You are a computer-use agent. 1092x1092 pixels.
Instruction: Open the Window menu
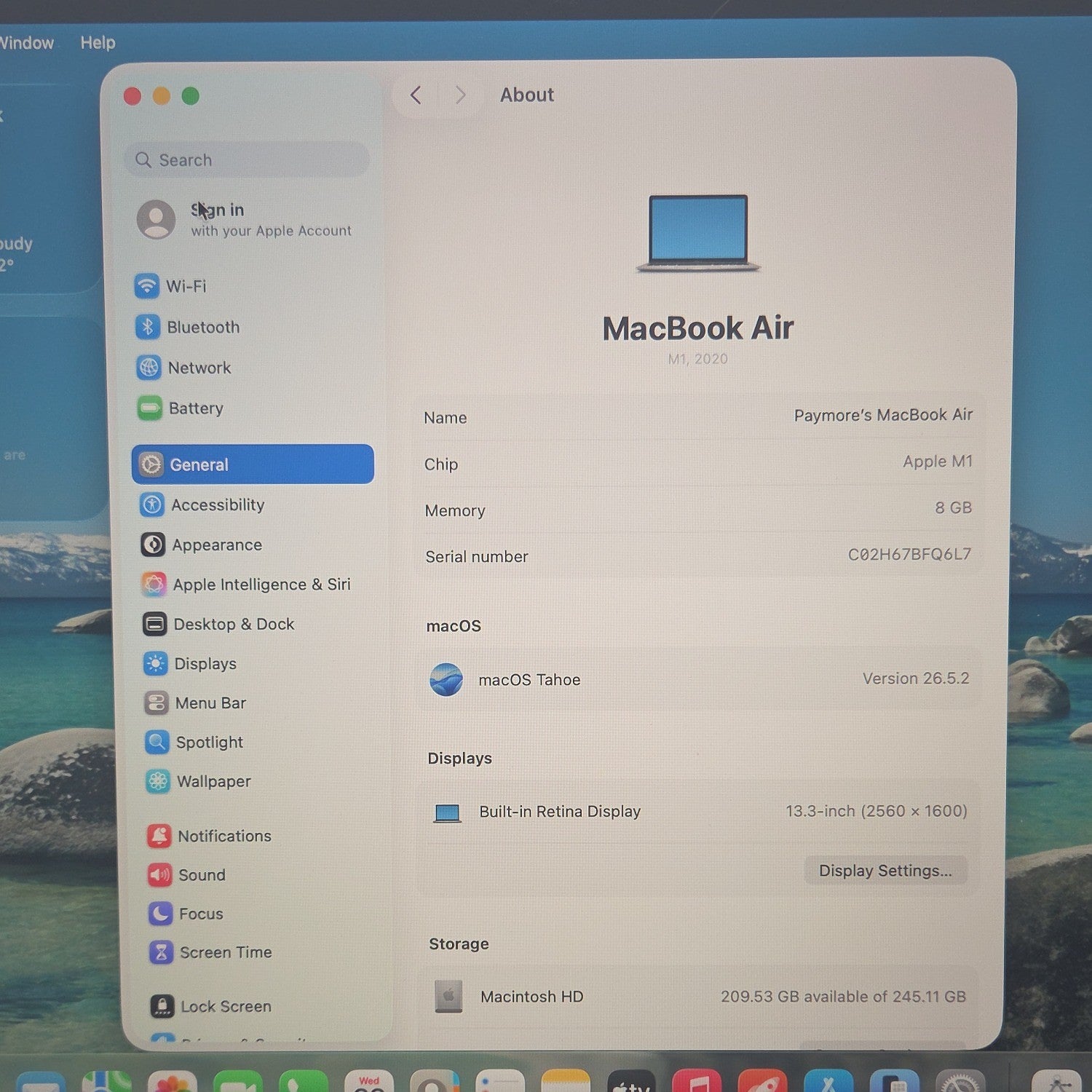[26, 42]
